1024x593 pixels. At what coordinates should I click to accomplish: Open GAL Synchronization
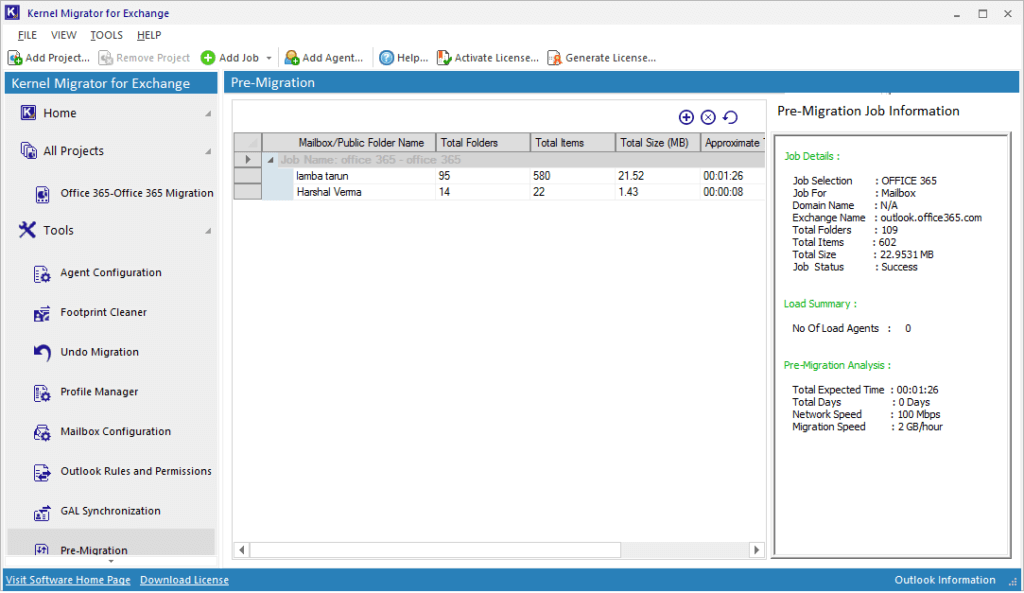[108, 511]
